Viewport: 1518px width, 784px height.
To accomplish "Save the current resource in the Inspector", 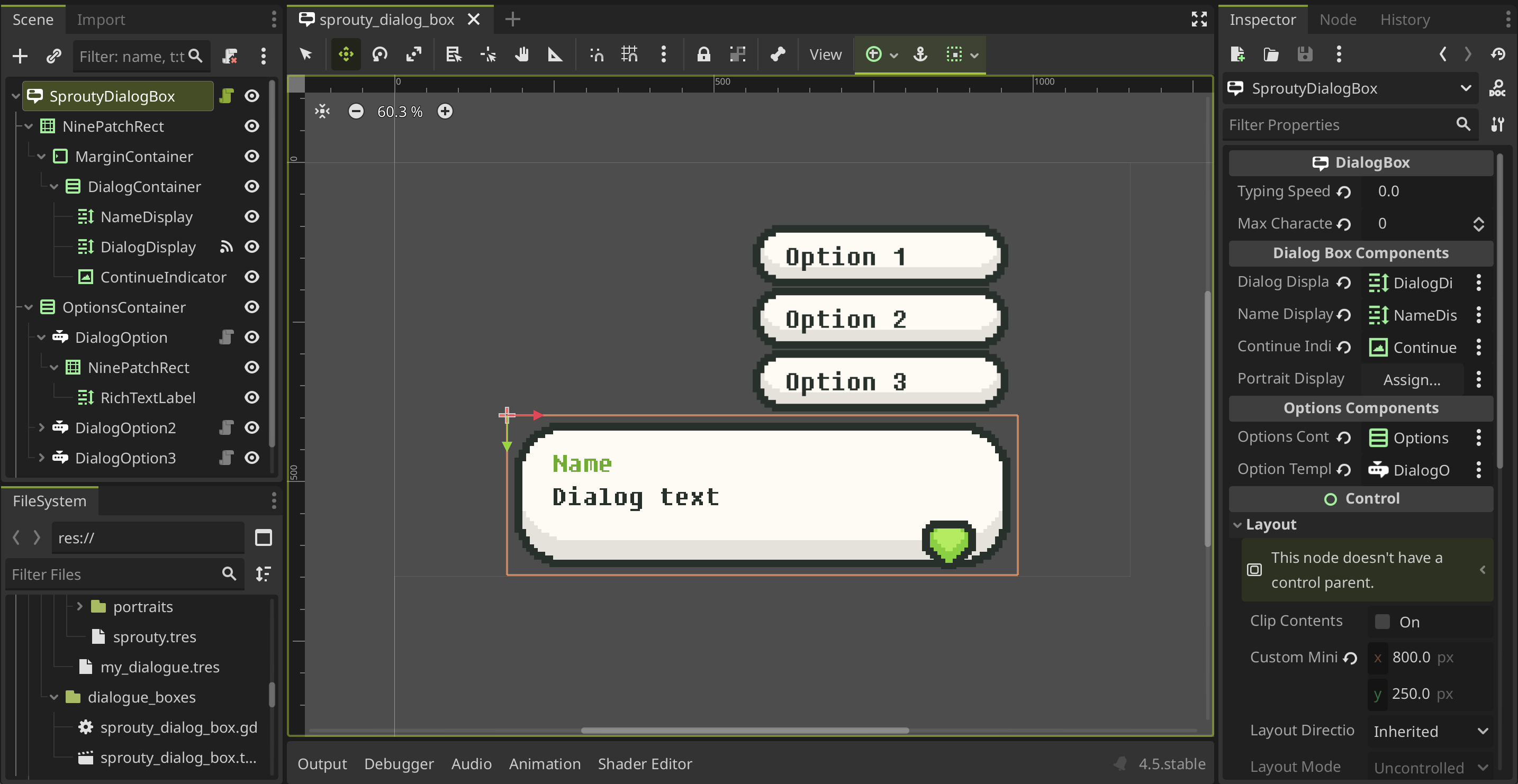I will point(1305,54).
